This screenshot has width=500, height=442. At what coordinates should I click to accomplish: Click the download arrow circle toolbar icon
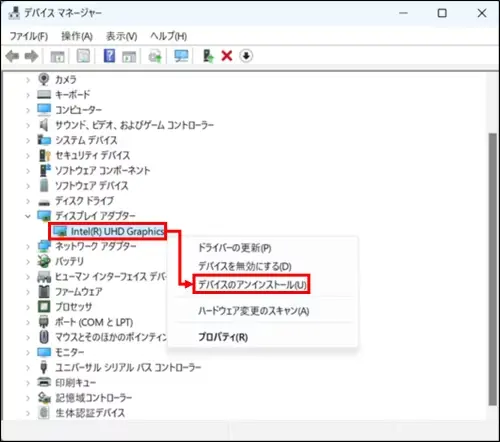pos(246,56)
